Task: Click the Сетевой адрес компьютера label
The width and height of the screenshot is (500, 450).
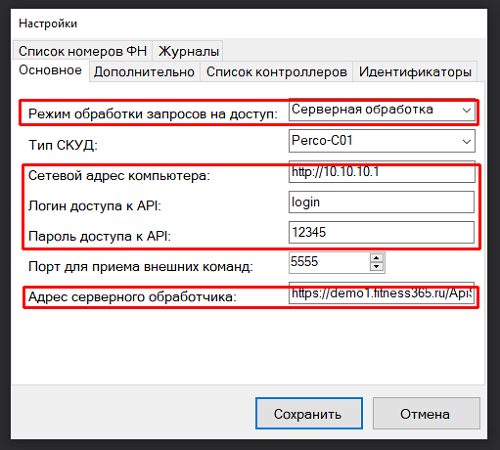Action: (119, 176)
